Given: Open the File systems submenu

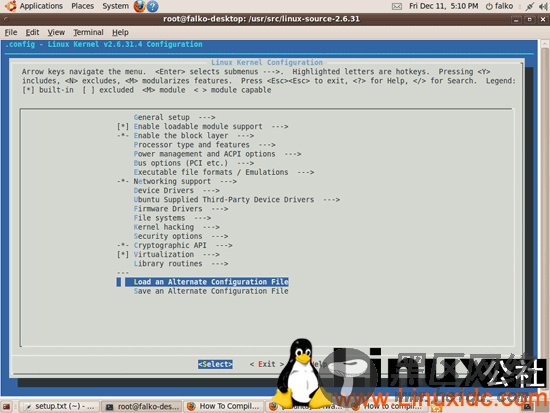Looking at the screenshot, I should 172,218.
